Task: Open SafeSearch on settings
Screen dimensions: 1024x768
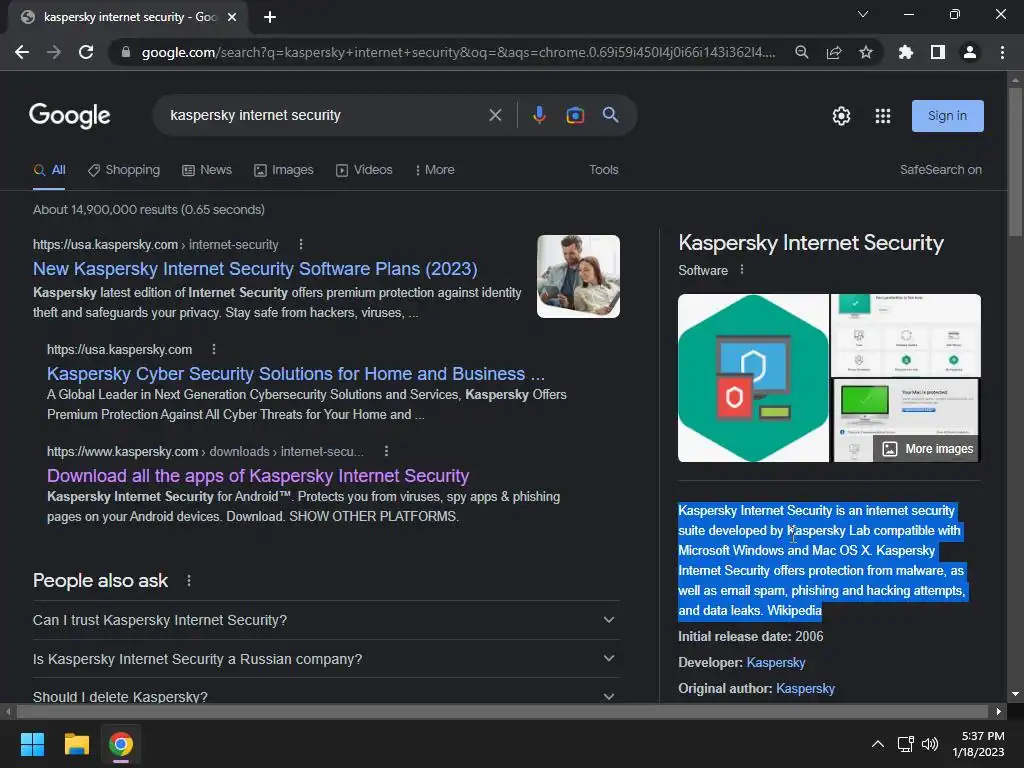Action: pyautogui.click(x=940, y=170)
